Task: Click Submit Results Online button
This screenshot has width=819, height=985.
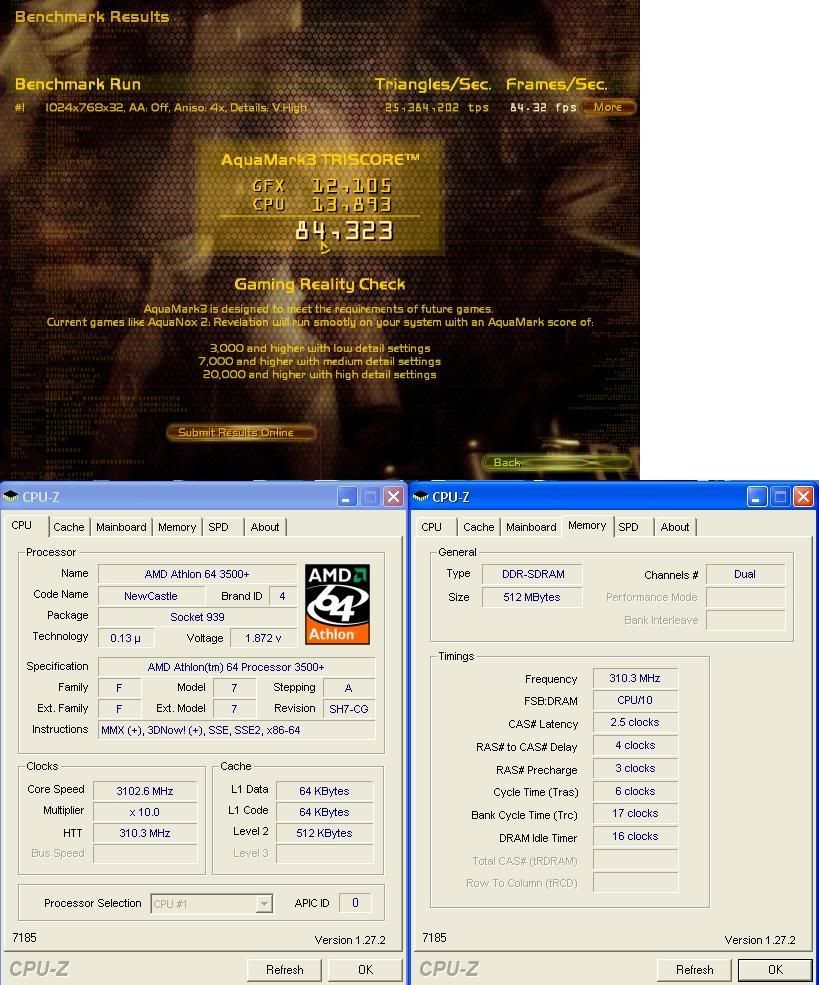Action: [241, 432]
